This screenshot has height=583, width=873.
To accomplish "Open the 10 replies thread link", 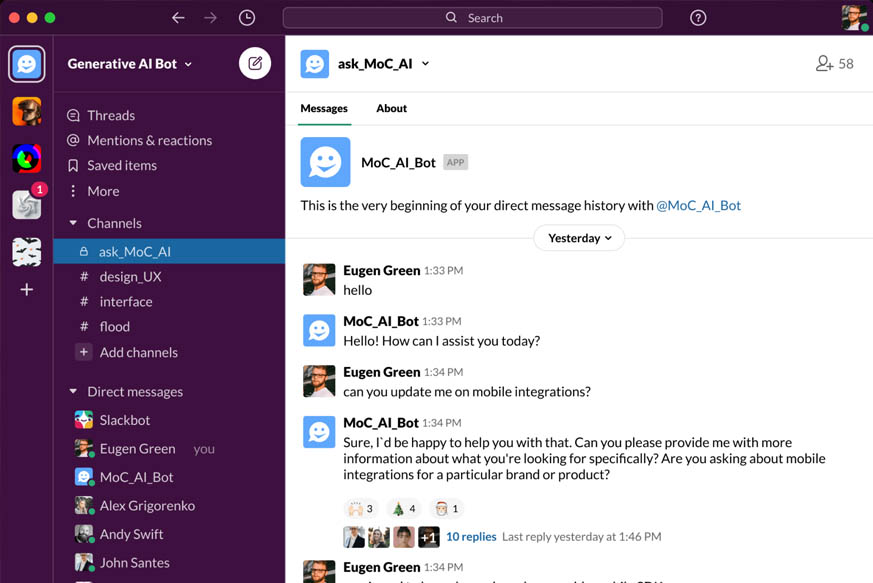I will 471,537.
